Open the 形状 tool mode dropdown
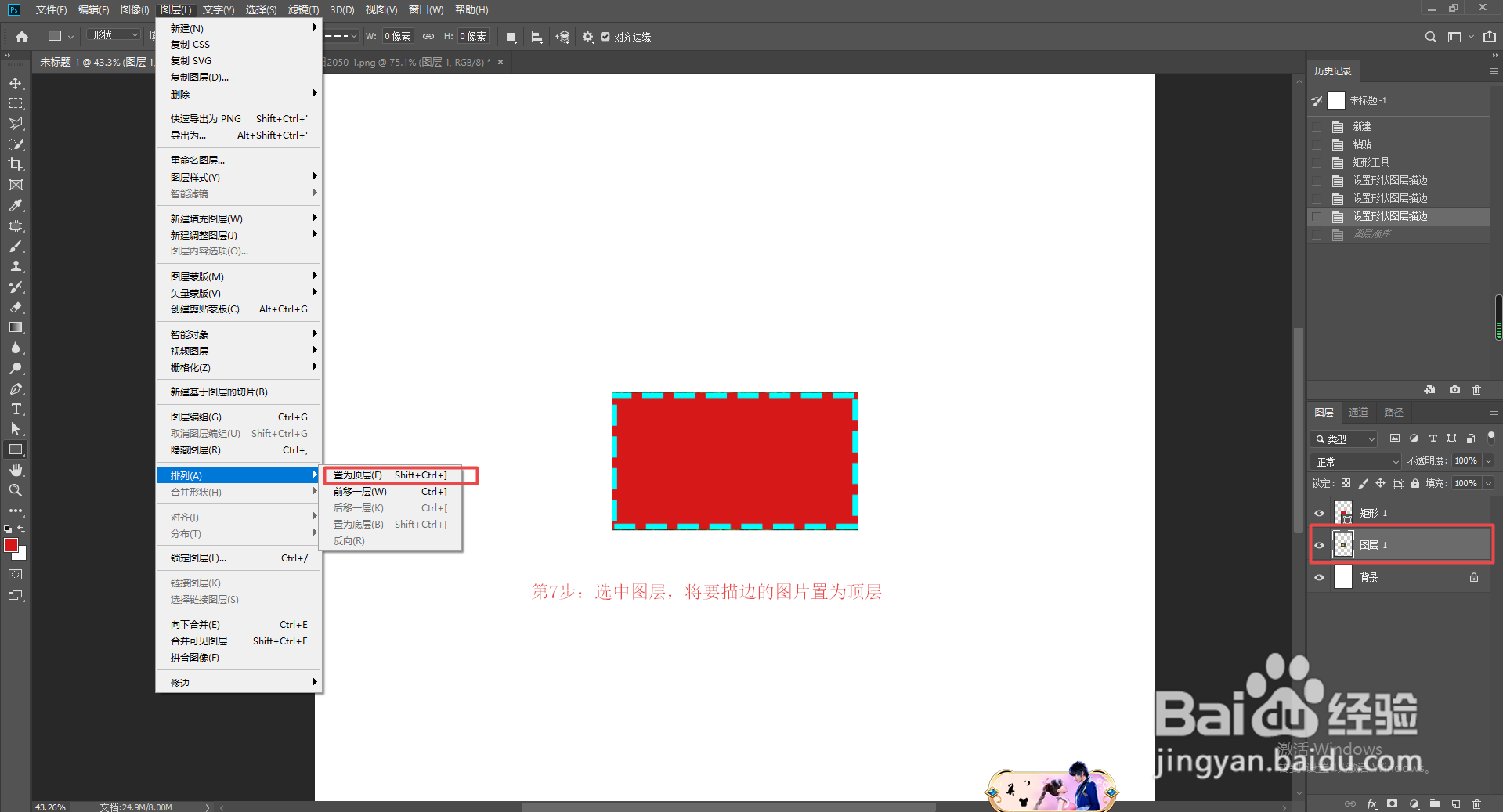 114,35
